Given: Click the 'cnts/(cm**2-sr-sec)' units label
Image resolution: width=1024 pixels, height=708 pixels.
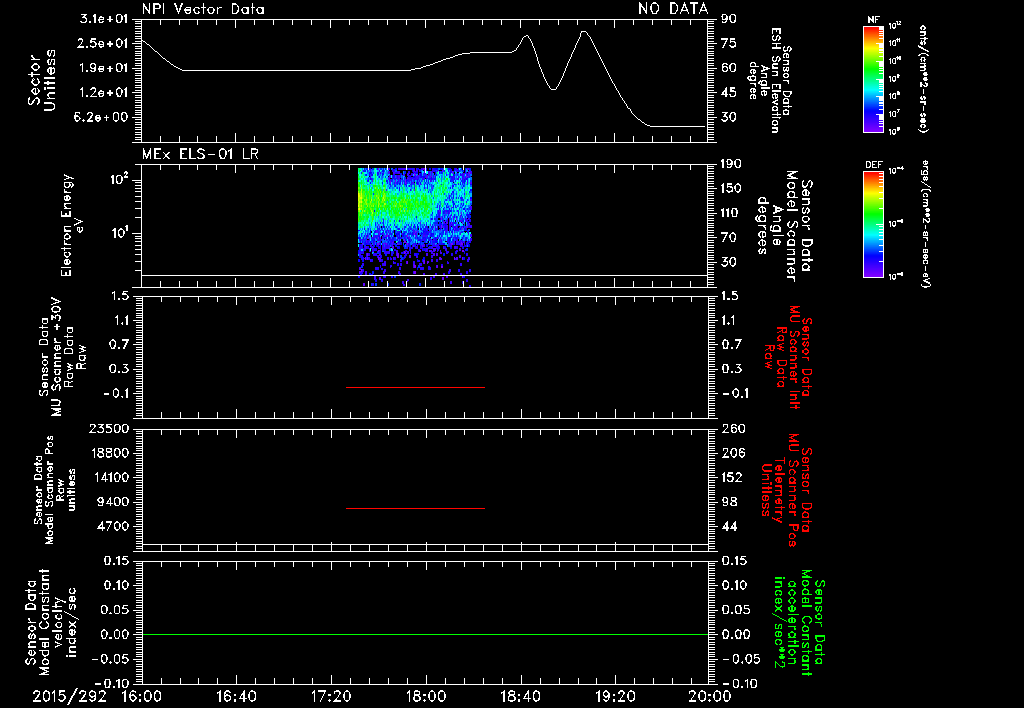Looking at the screenshot, I should click(923, 78).
